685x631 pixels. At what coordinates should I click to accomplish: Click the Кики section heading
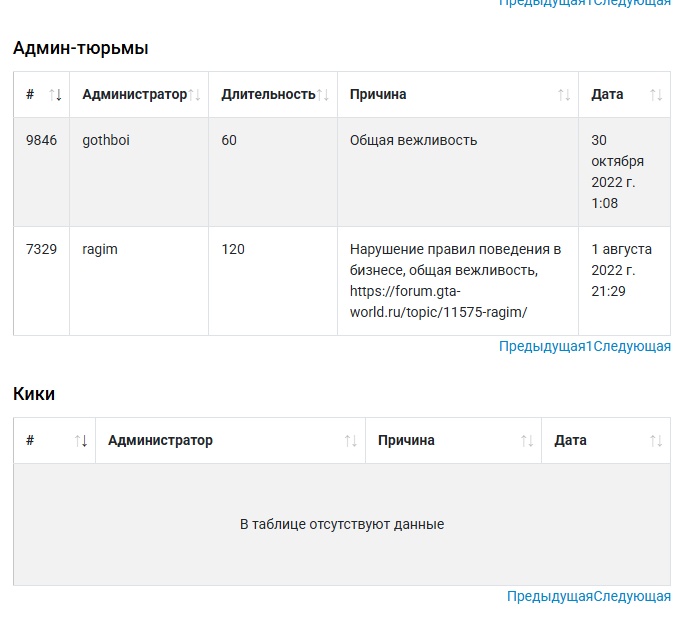34,394
